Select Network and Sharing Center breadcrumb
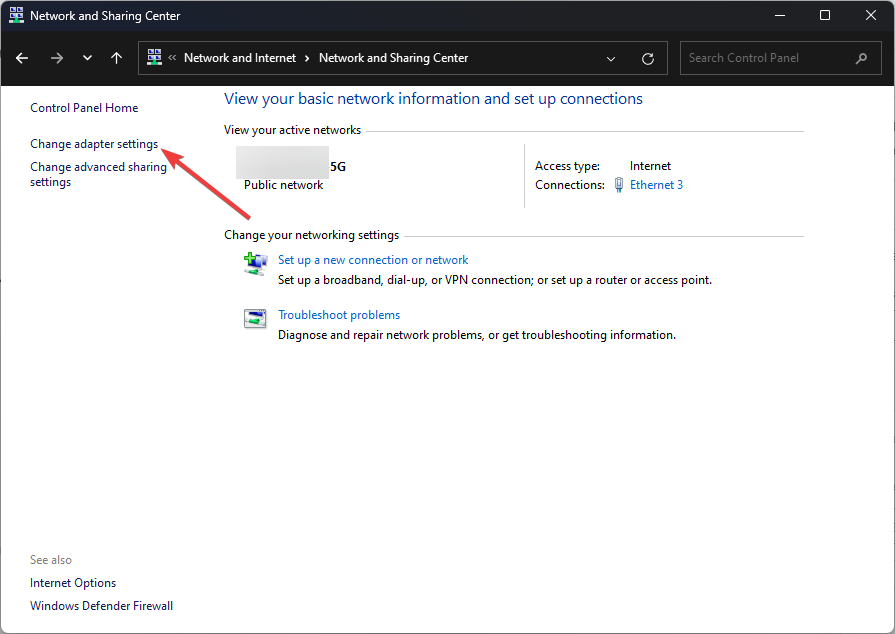 click(393, 58)
